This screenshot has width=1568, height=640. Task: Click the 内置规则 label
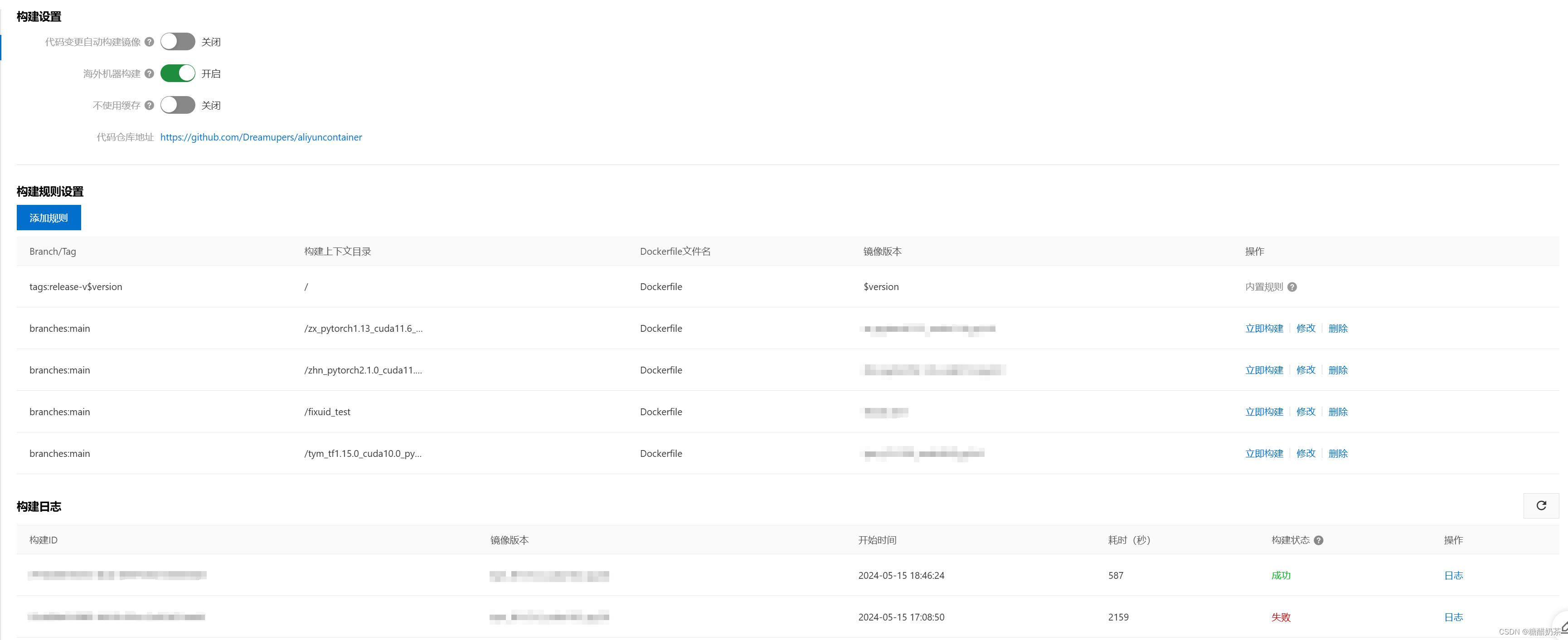click(1264, 287)
